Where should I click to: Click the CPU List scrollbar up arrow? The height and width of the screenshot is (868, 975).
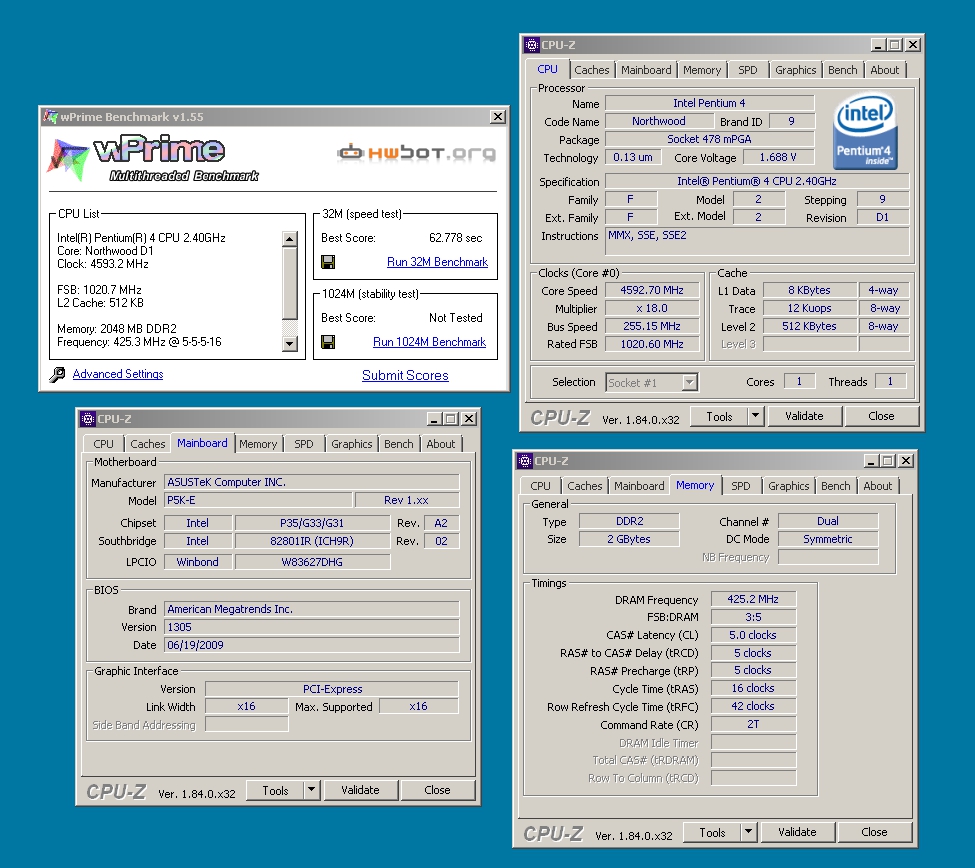click(x=290, y=239)
